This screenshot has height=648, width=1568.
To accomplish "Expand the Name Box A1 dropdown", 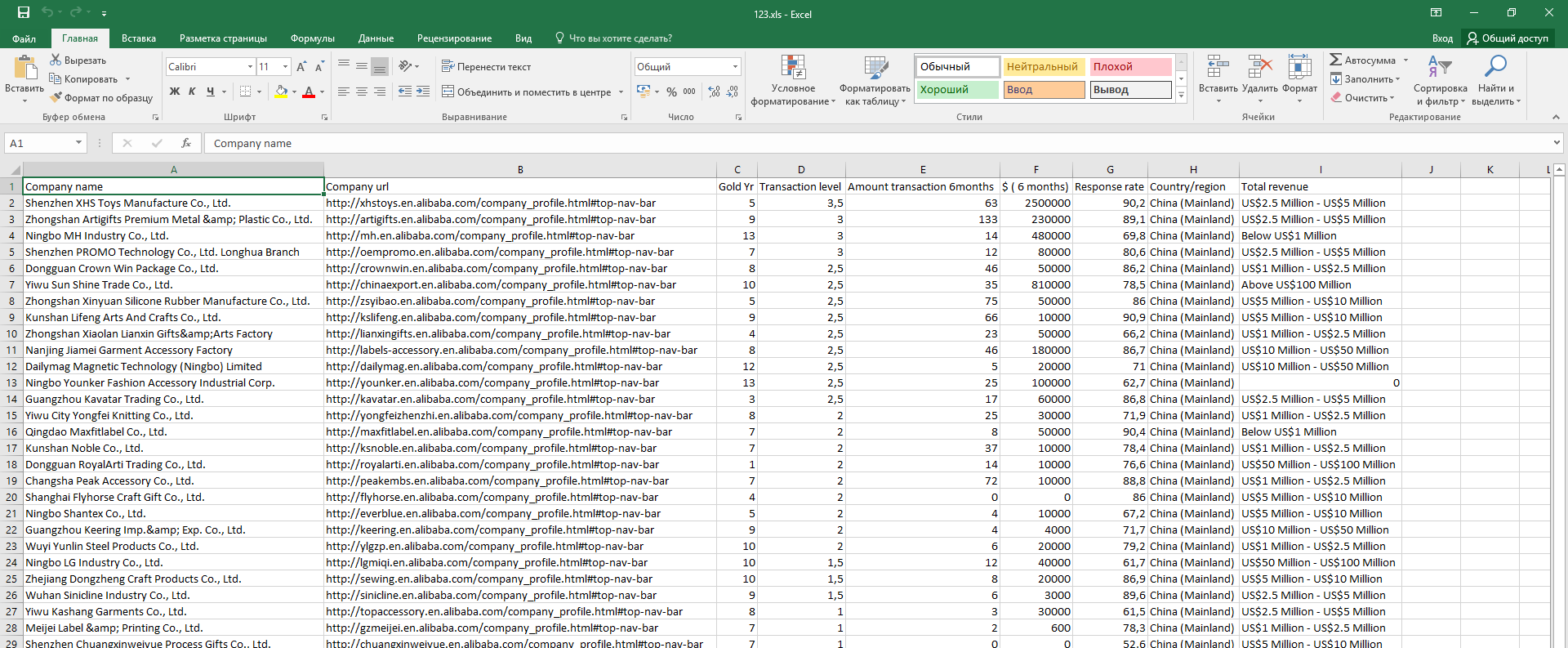I will click(78, 143).
